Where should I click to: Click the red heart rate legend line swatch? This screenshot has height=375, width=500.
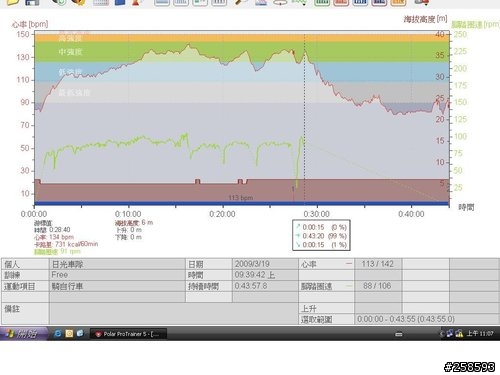[349, 264]
